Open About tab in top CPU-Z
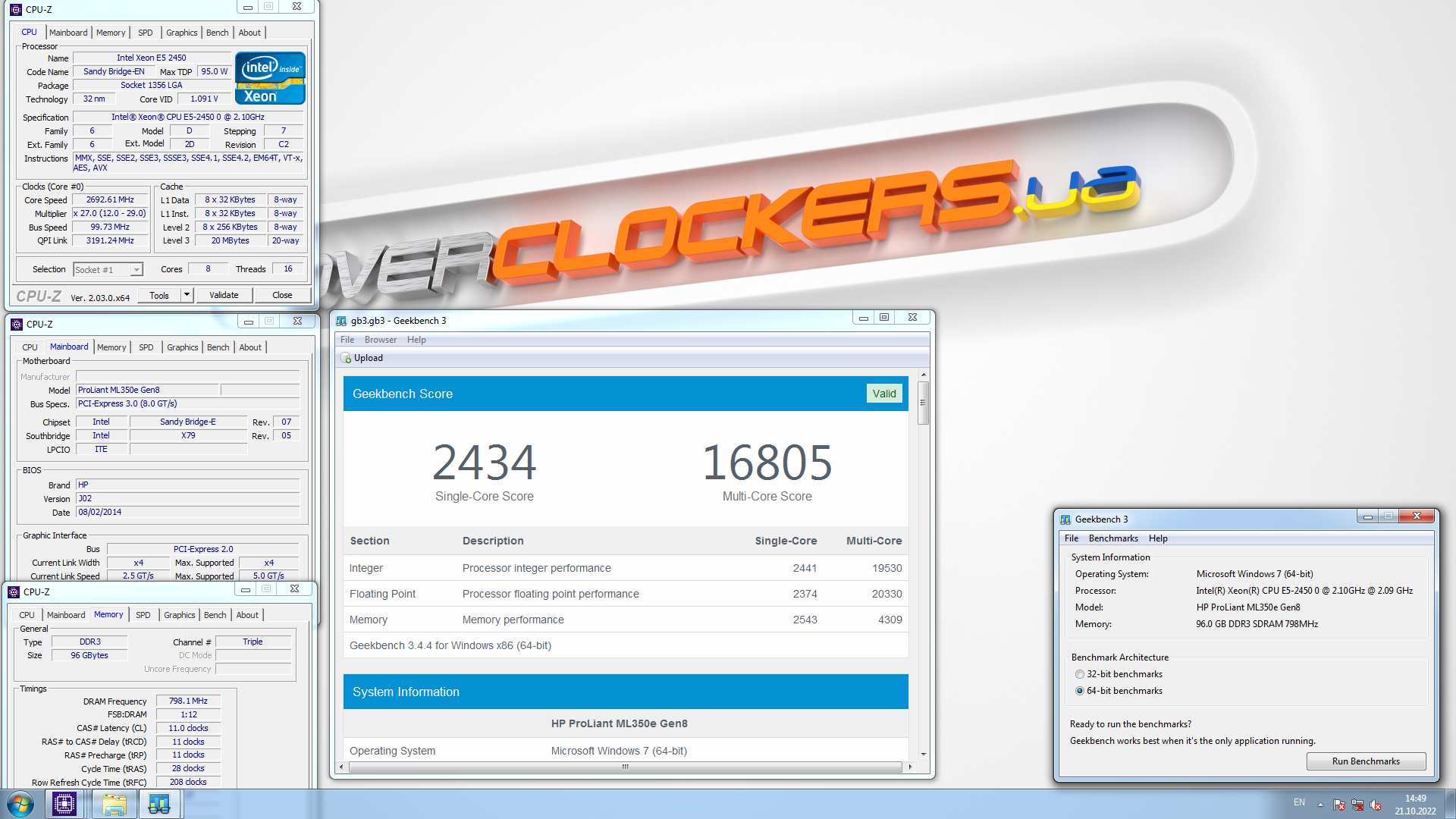1456x819 pixels. (249, 33)
